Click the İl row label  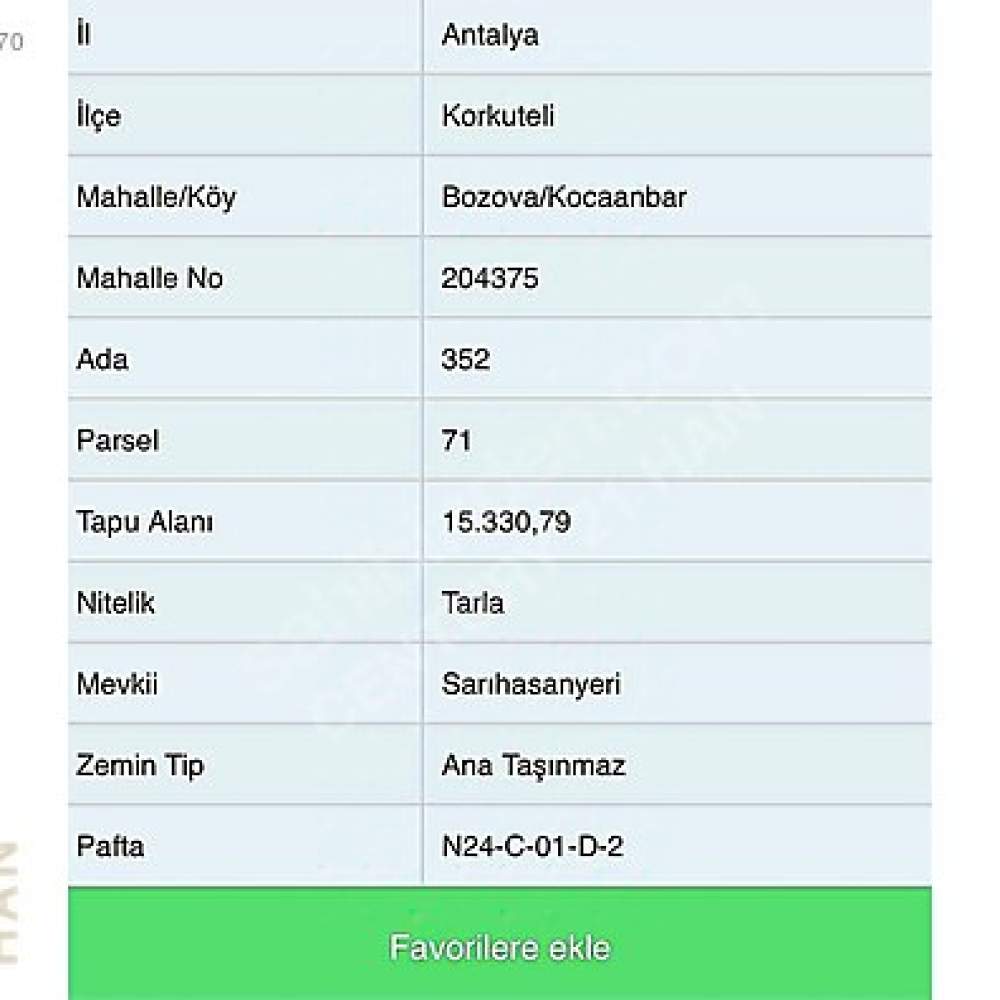[x=84, y=33]
